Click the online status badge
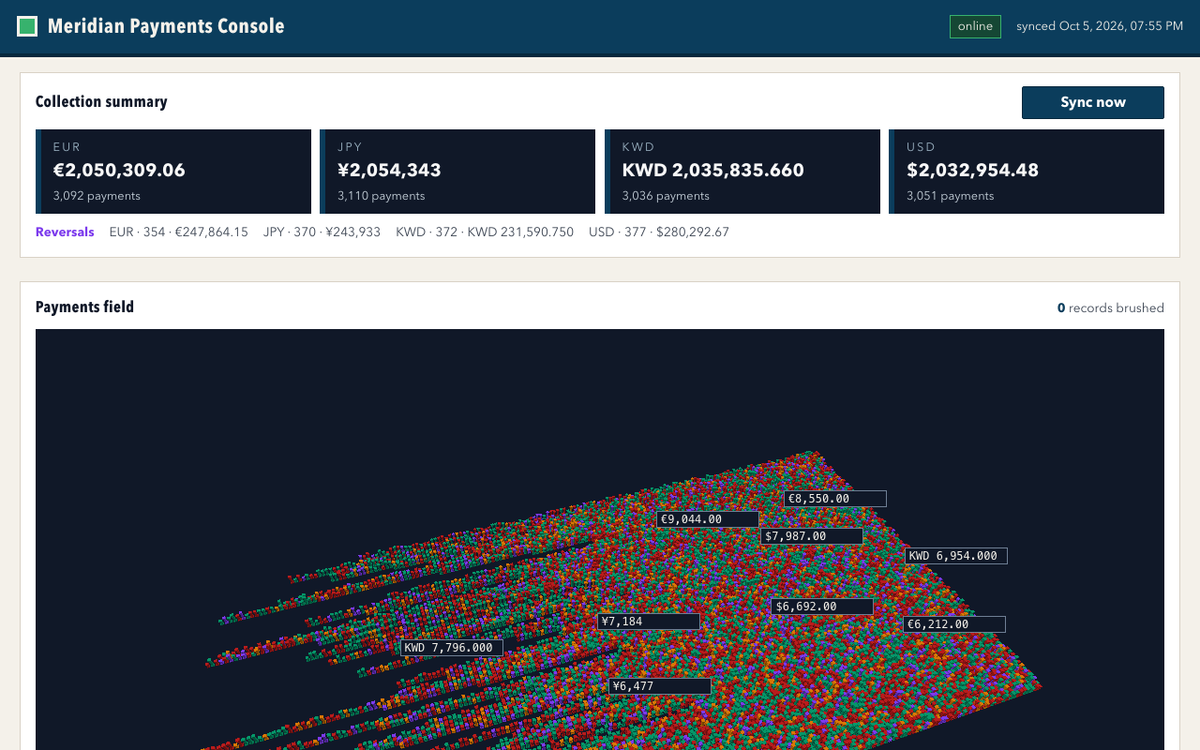1200x750 pixels. pos(975,26)
